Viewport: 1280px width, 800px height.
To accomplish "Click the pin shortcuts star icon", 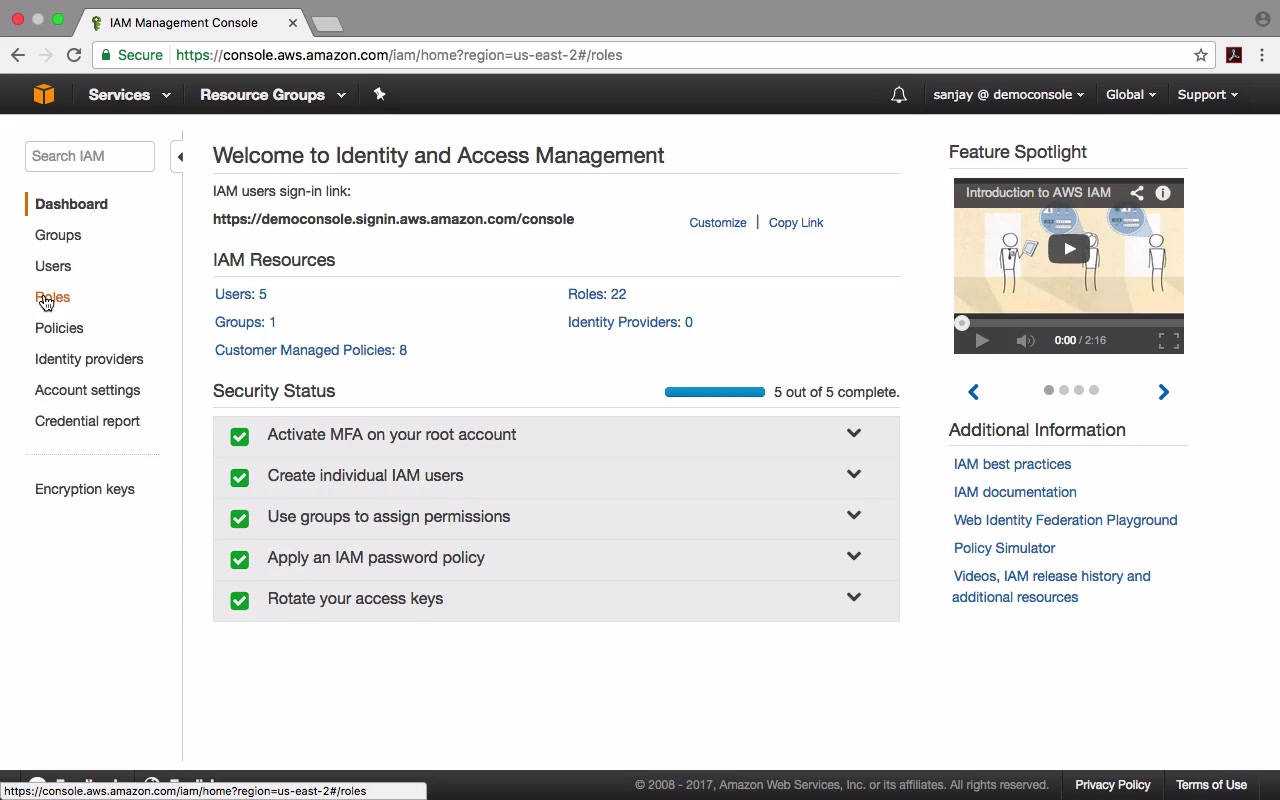I will [379, 94].
